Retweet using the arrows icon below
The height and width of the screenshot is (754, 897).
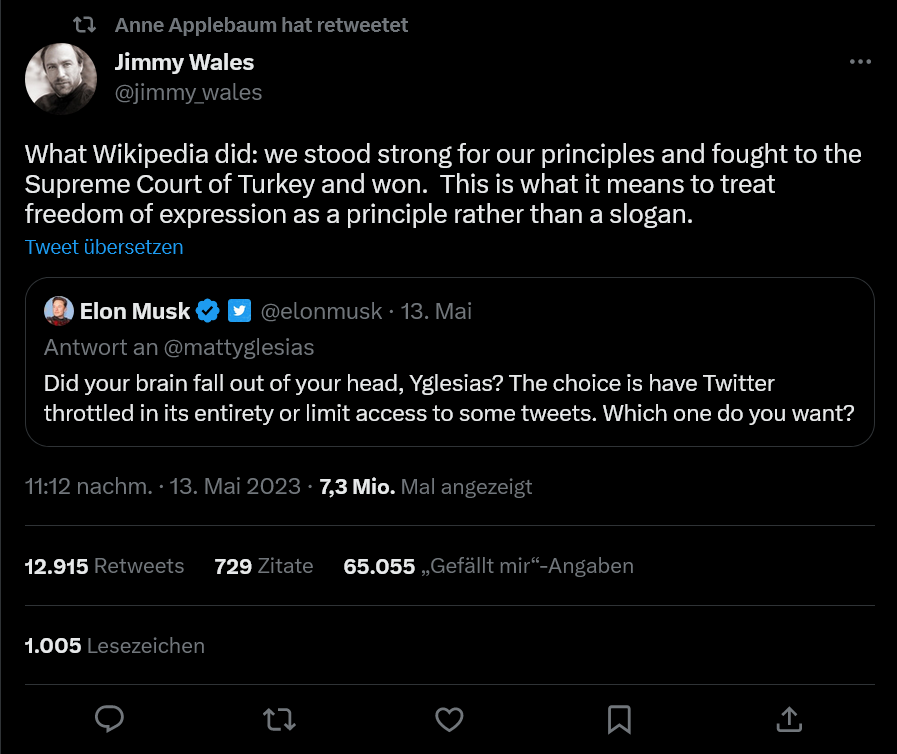click(279, 718)
